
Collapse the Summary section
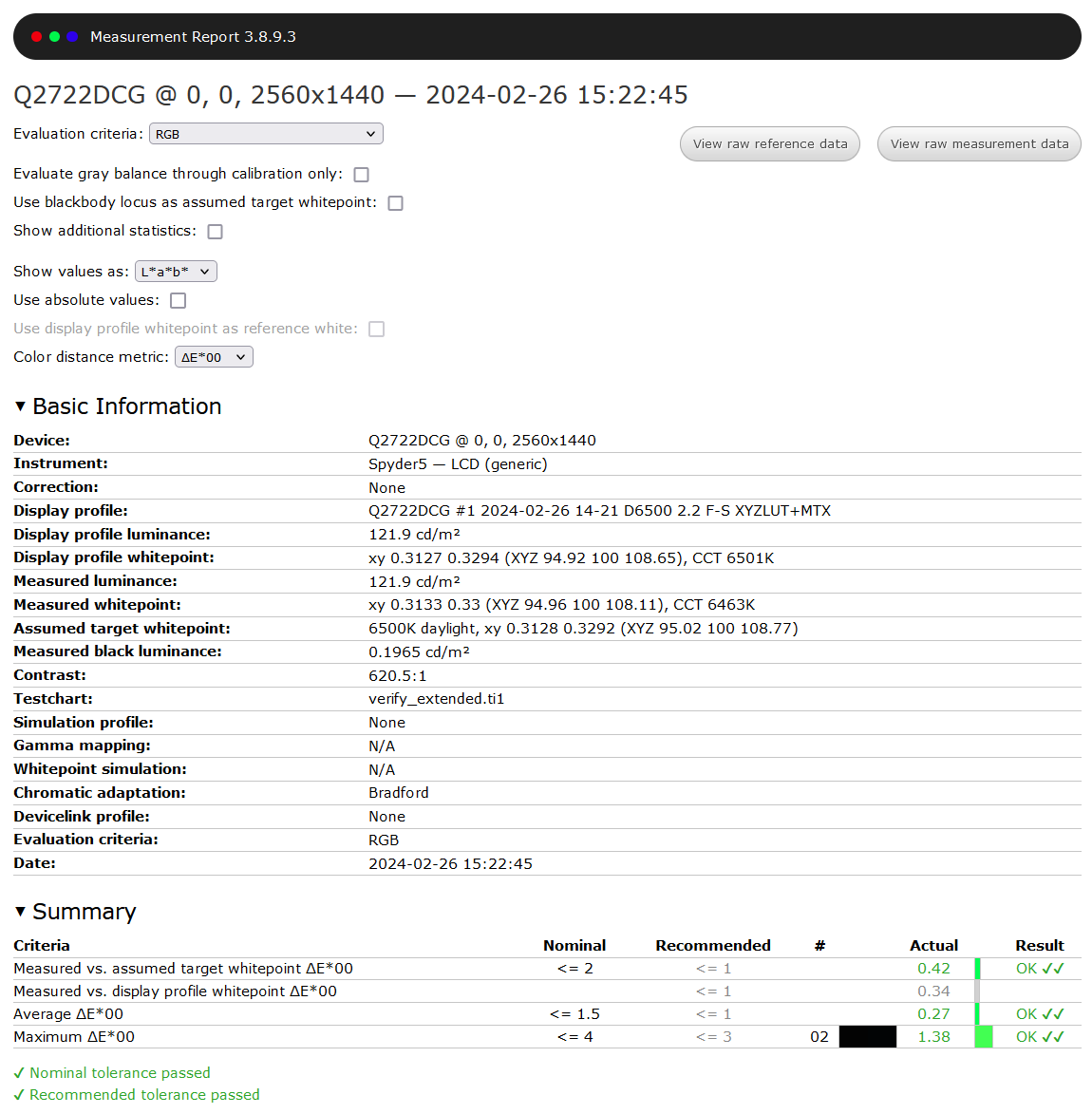[x=21, y=912]
